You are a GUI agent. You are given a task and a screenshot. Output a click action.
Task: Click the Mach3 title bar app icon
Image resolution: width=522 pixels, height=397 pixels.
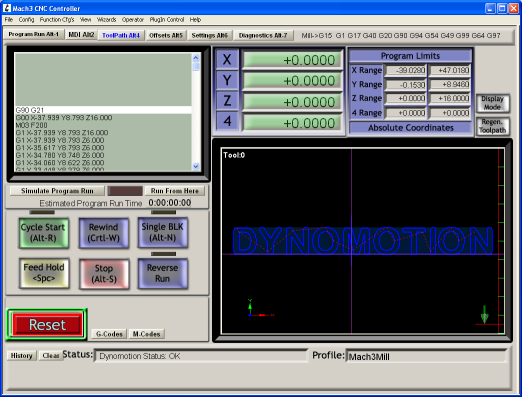click(7, 8)
